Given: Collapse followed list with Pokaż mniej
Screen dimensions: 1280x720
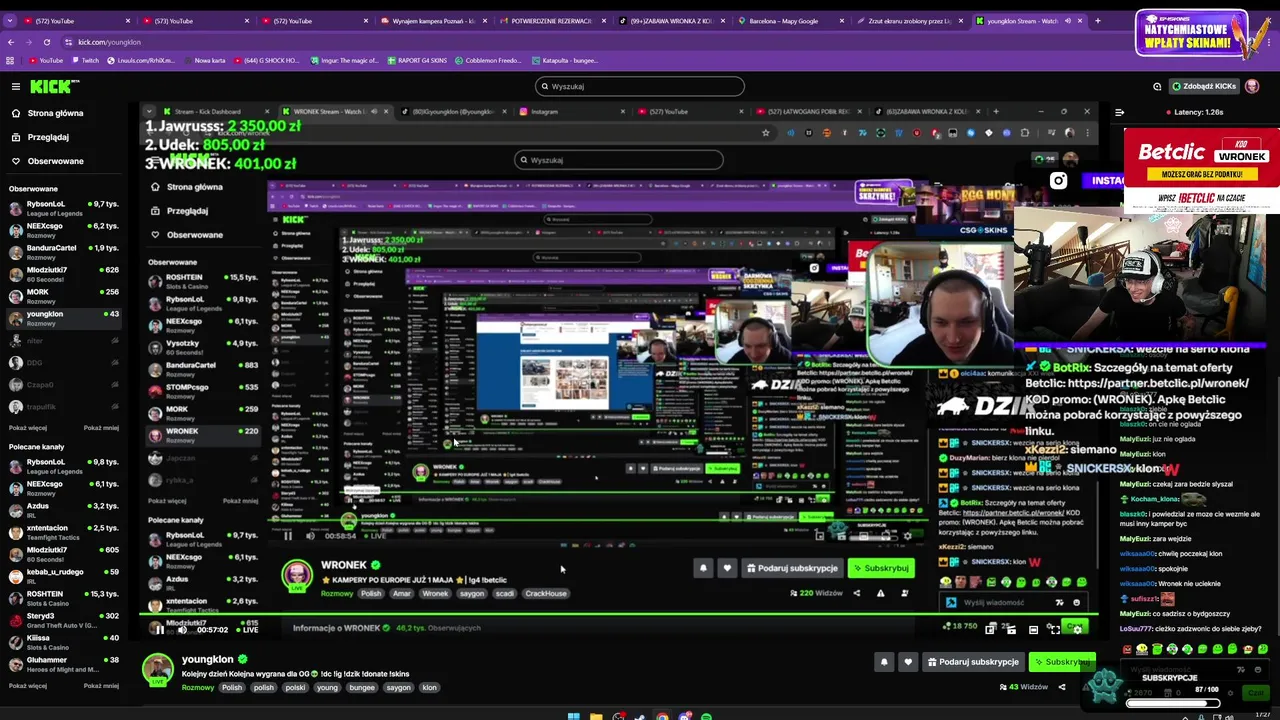Looking at the screenshot, I should [101, 428].
